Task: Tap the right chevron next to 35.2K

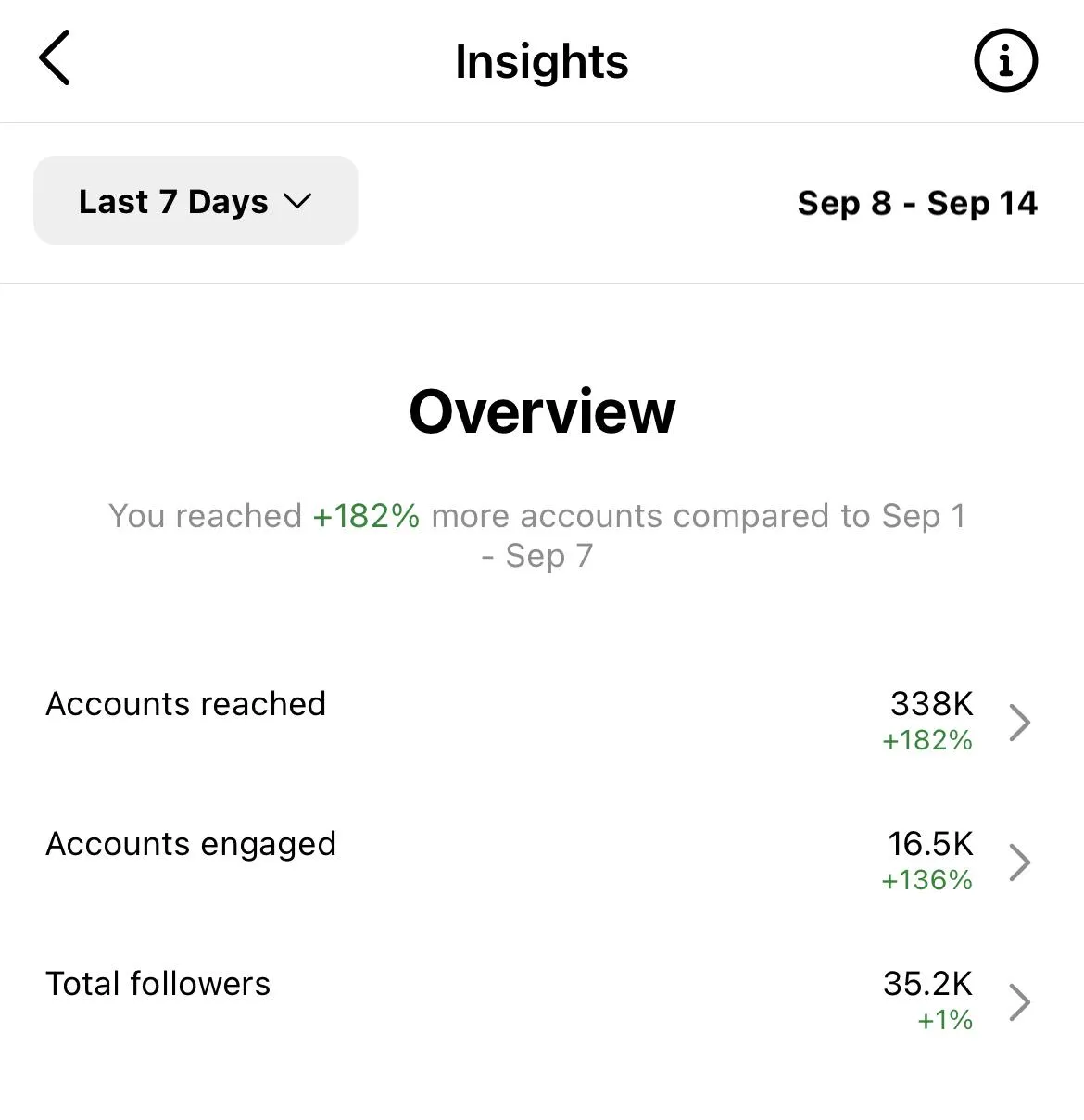Action: [1019, 1002]
